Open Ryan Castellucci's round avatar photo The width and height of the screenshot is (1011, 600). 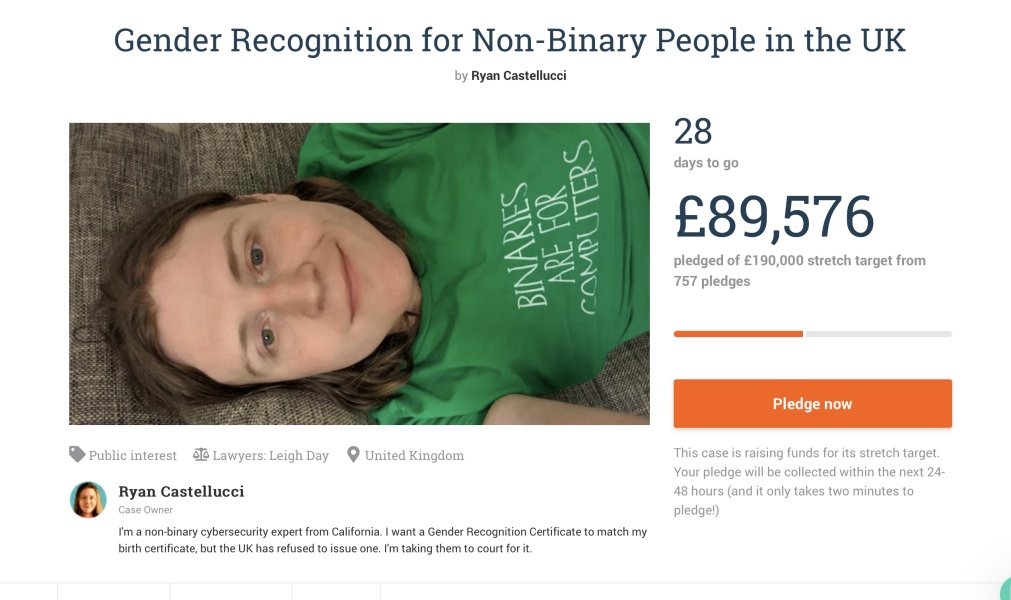click(x=88, y=499)
